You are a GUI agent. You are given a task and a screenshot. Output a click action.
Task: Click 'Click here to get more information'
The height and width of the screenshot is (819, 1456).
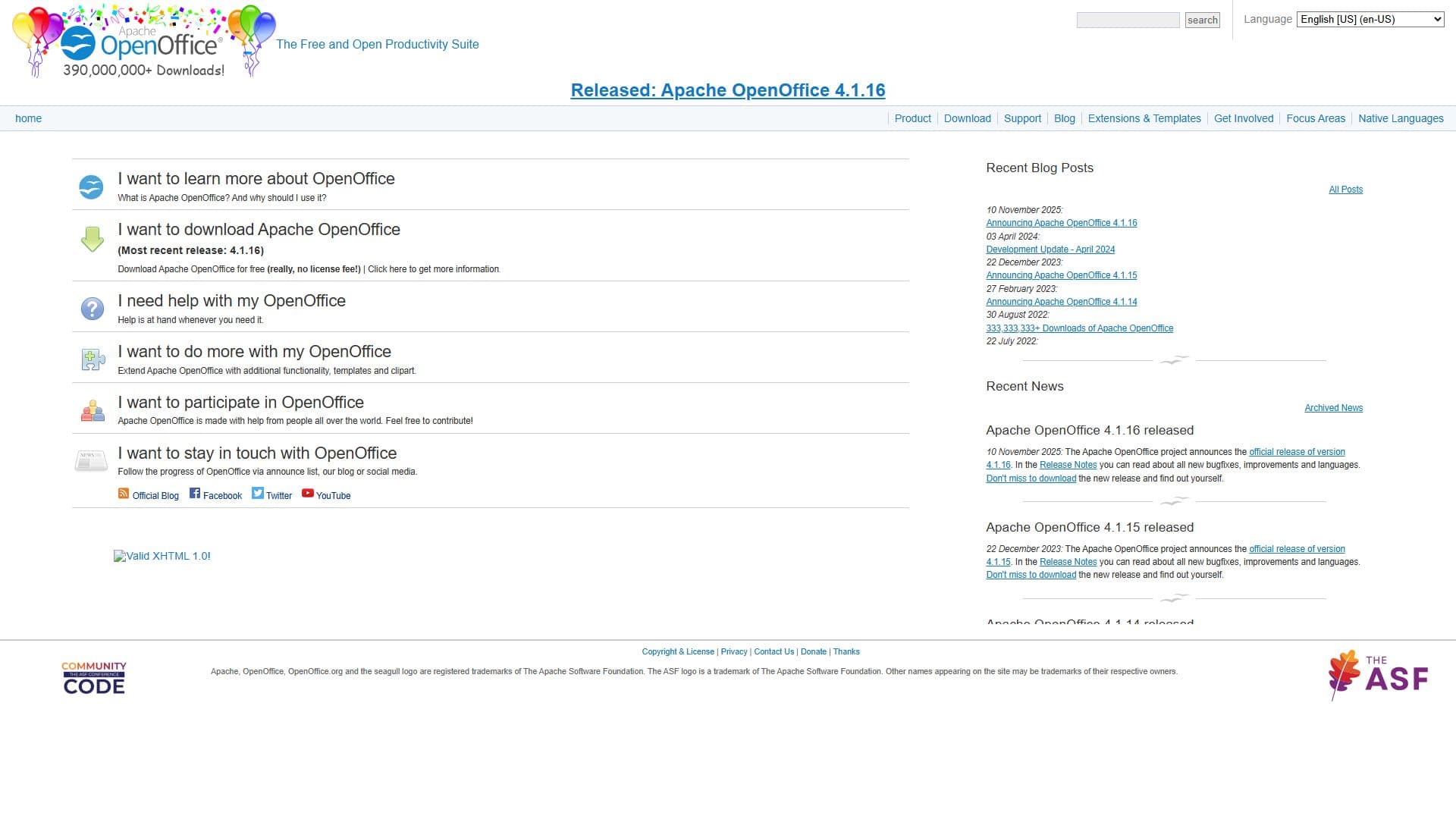[x=434, y=269]
